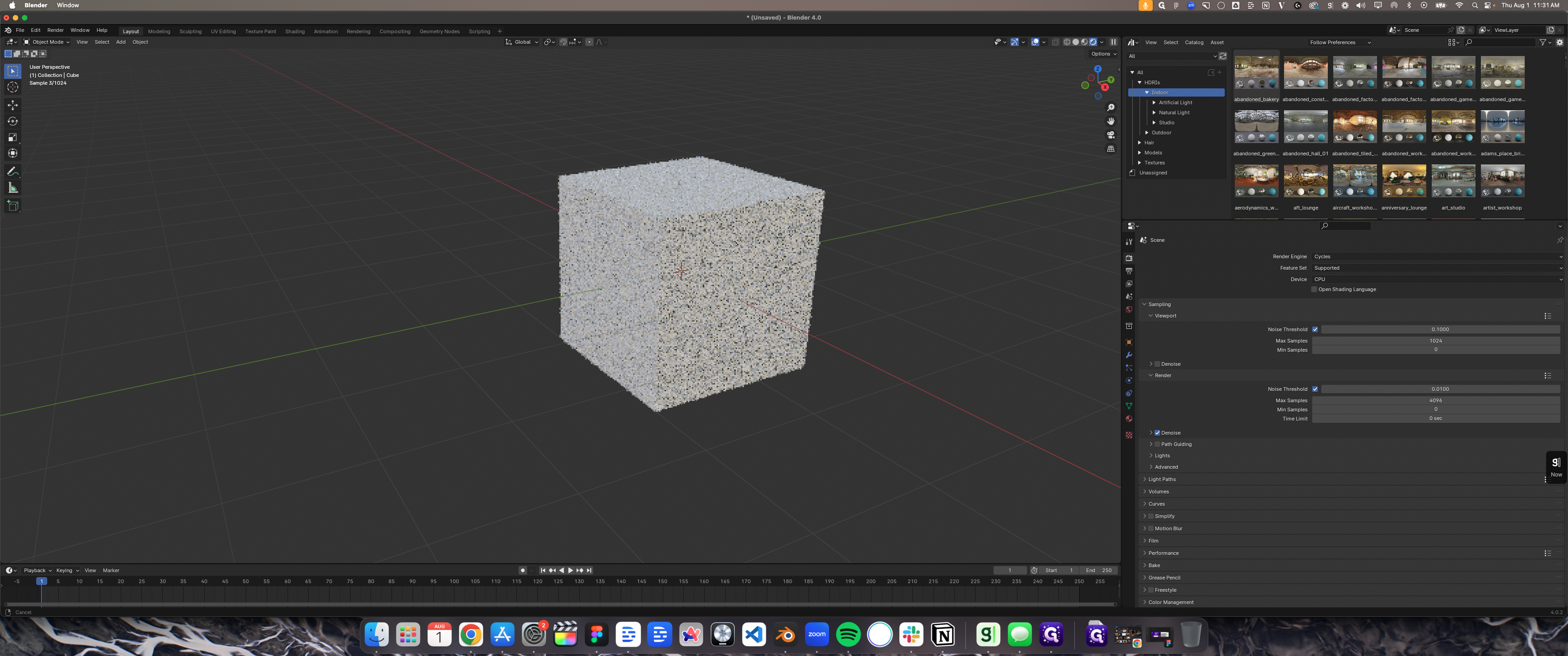
Task: Open the Texture properties tab
Action: point(1129,435)
